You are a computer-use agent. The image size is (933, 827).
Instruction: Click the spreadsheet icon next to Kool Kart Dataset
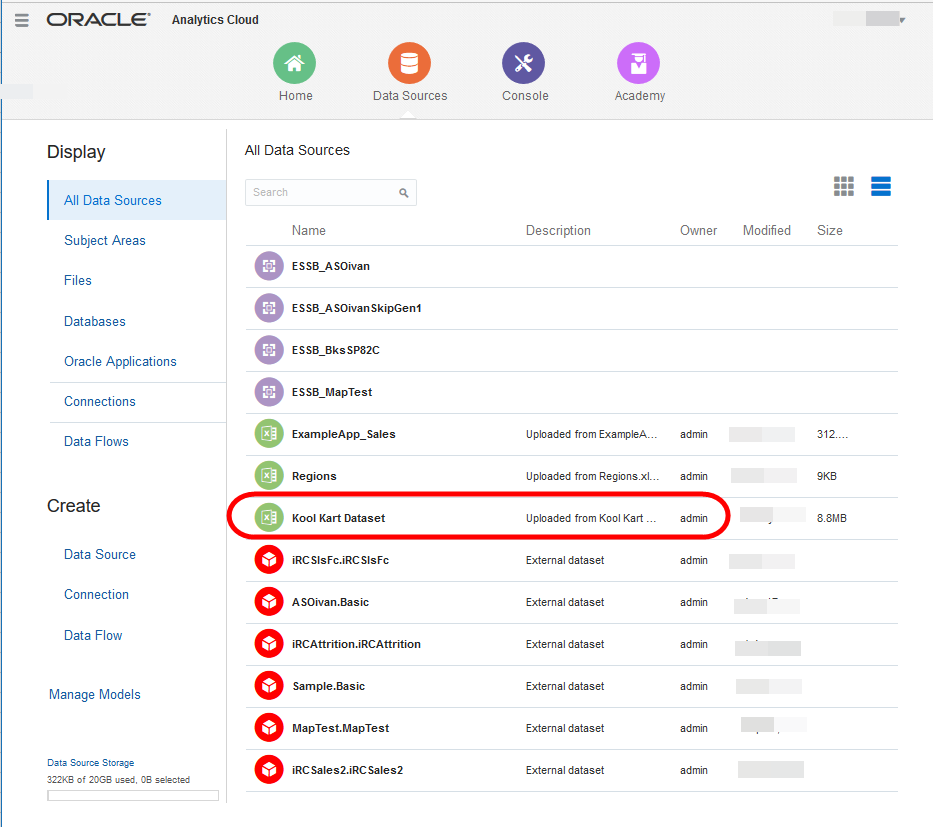268,517
